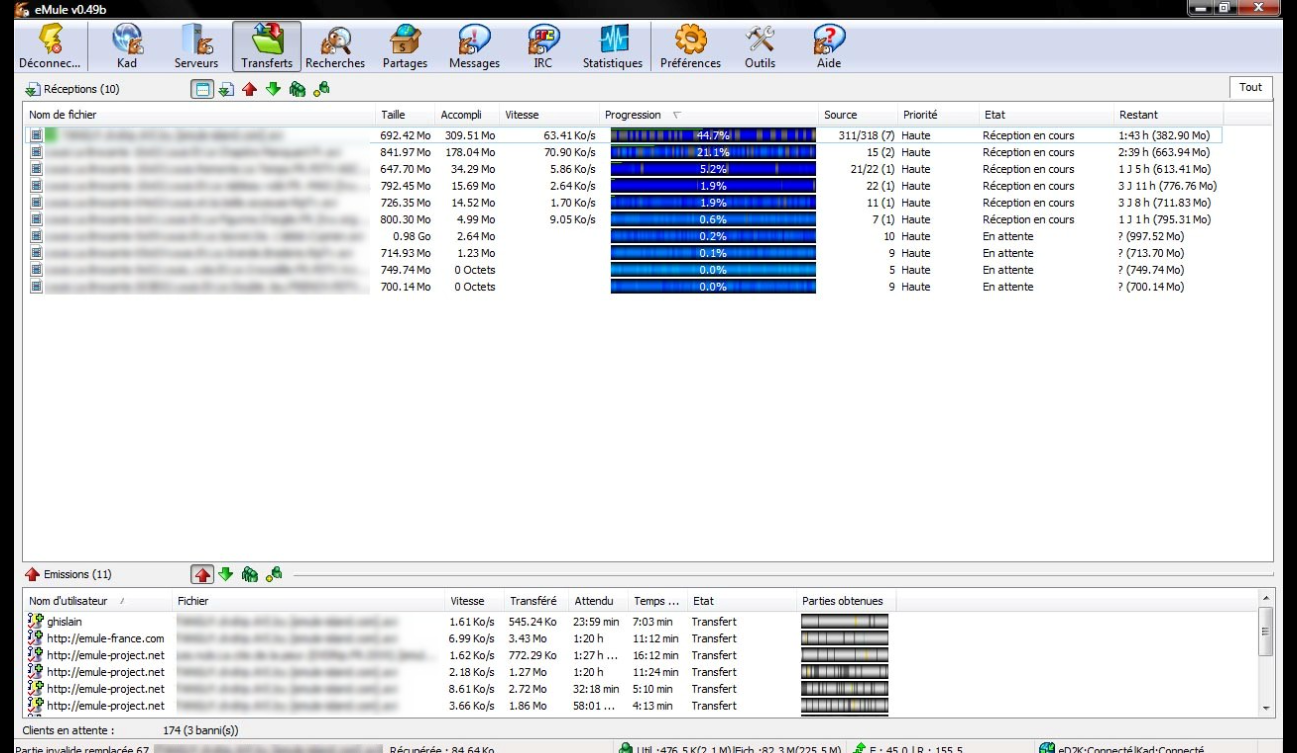Show the Statistiques page
The width and height of the screenshot is (1297, 753).
click(x=613, y=47)
